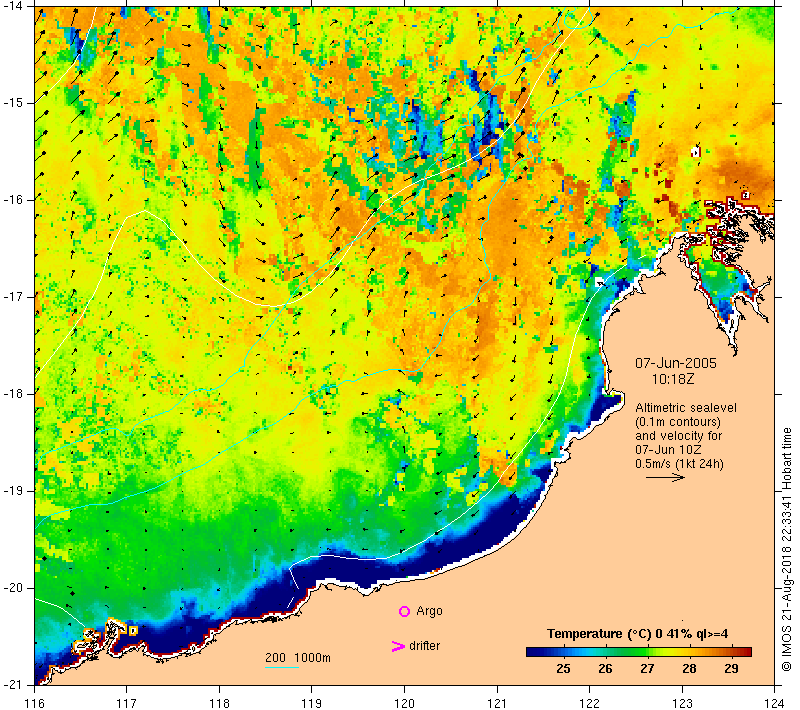This screenshot has height=710, width=800.
Task: Click the '0.5m/s (1kt 24h)' scale text
Action: point(679,464)
